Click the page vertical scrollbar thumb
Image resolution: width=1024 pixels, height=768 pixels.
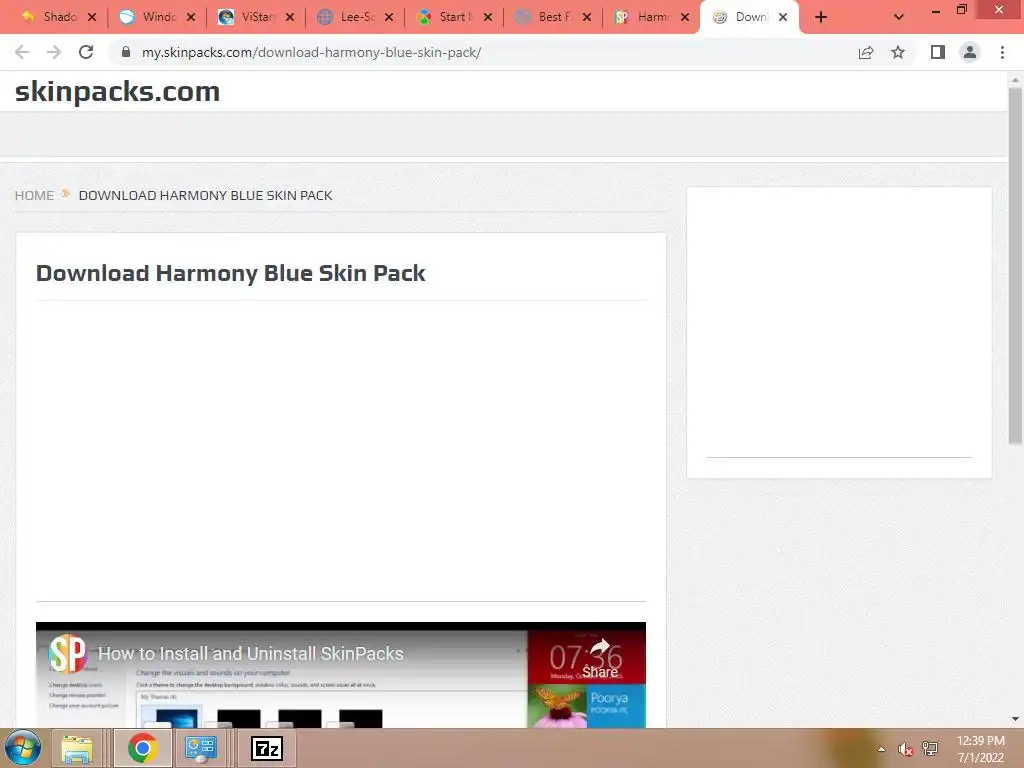tap(1015, 265)
